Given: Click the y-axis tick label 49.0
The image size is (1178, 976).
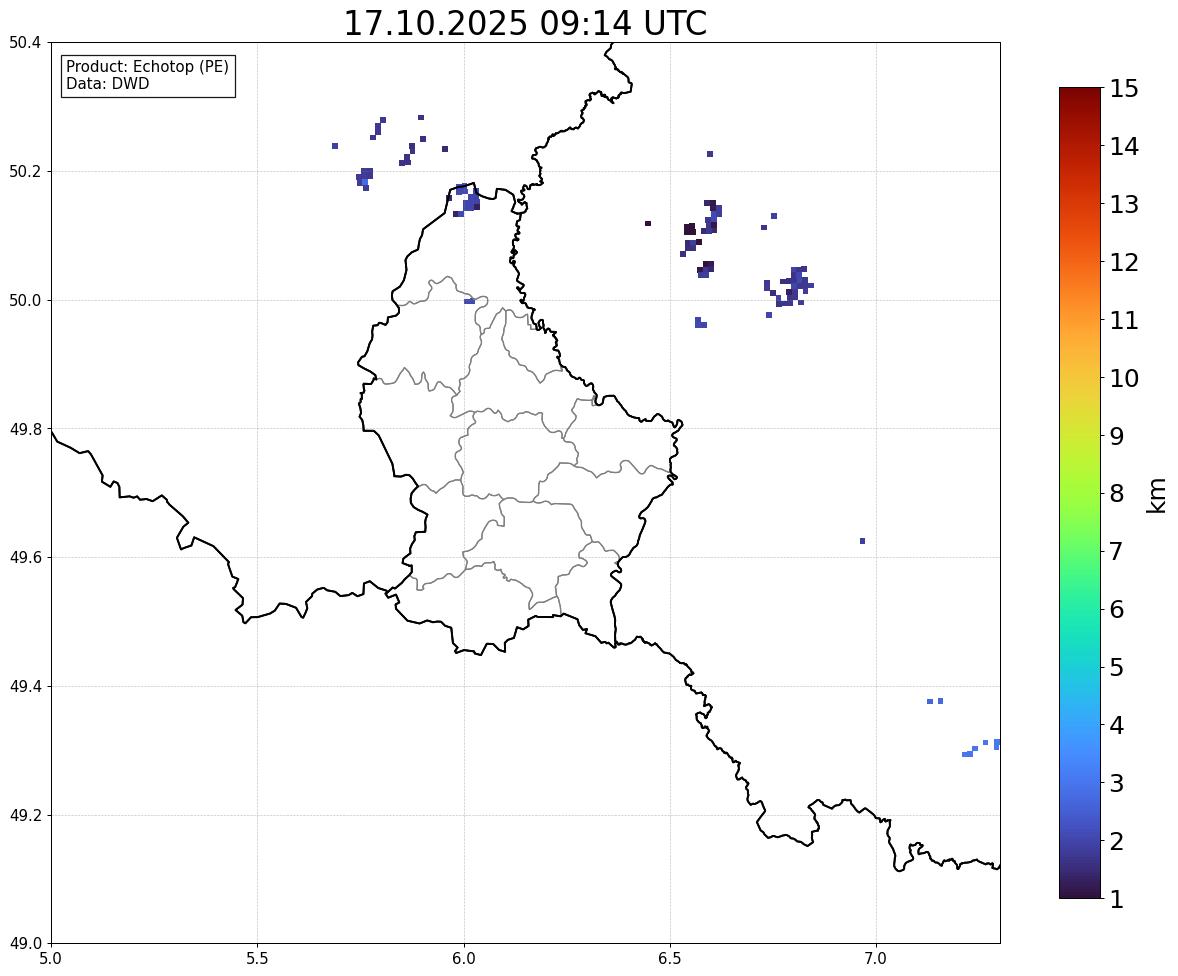Looking at the screenshot, I should coord(25,944).
